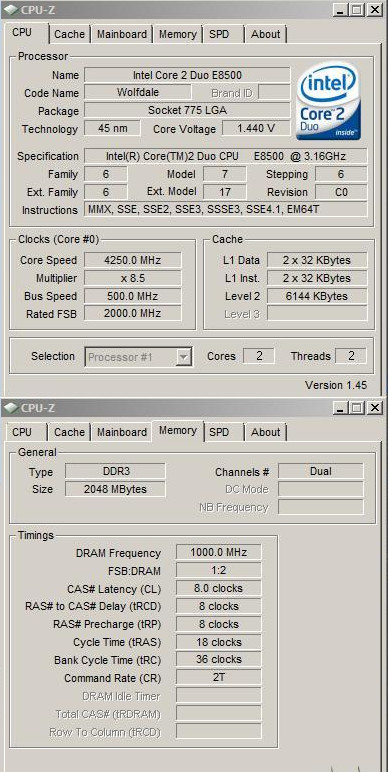Open SPD tab in bottom CPU-Z window
388x772 pixels.
pos(219,432)
